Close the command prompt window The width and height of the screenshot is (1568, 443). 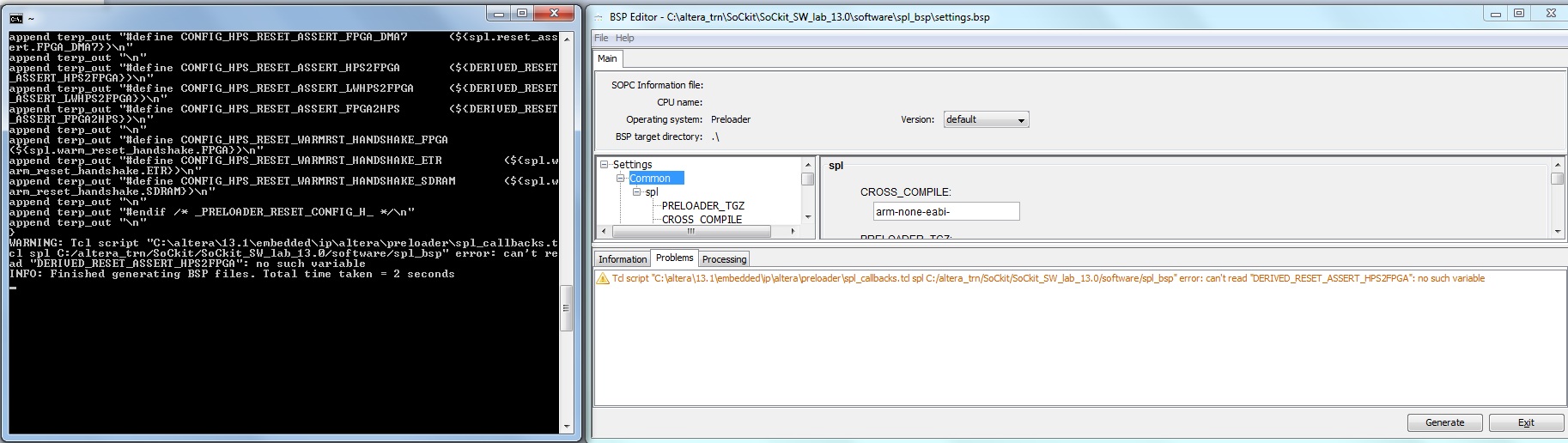point(554,13)
